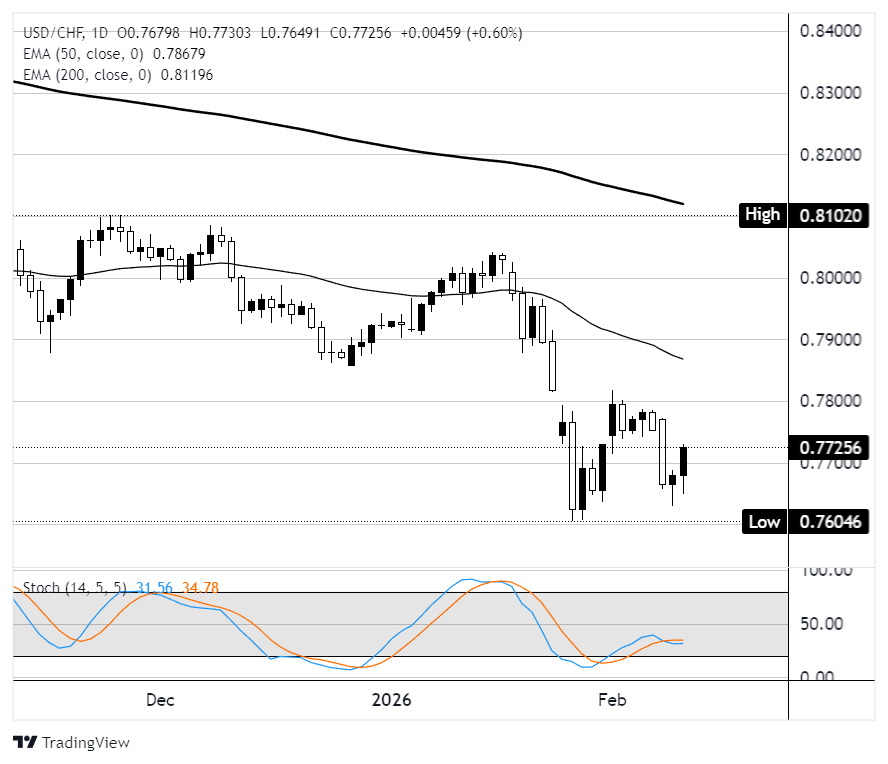Click the Low price label tag

point(764,521)
